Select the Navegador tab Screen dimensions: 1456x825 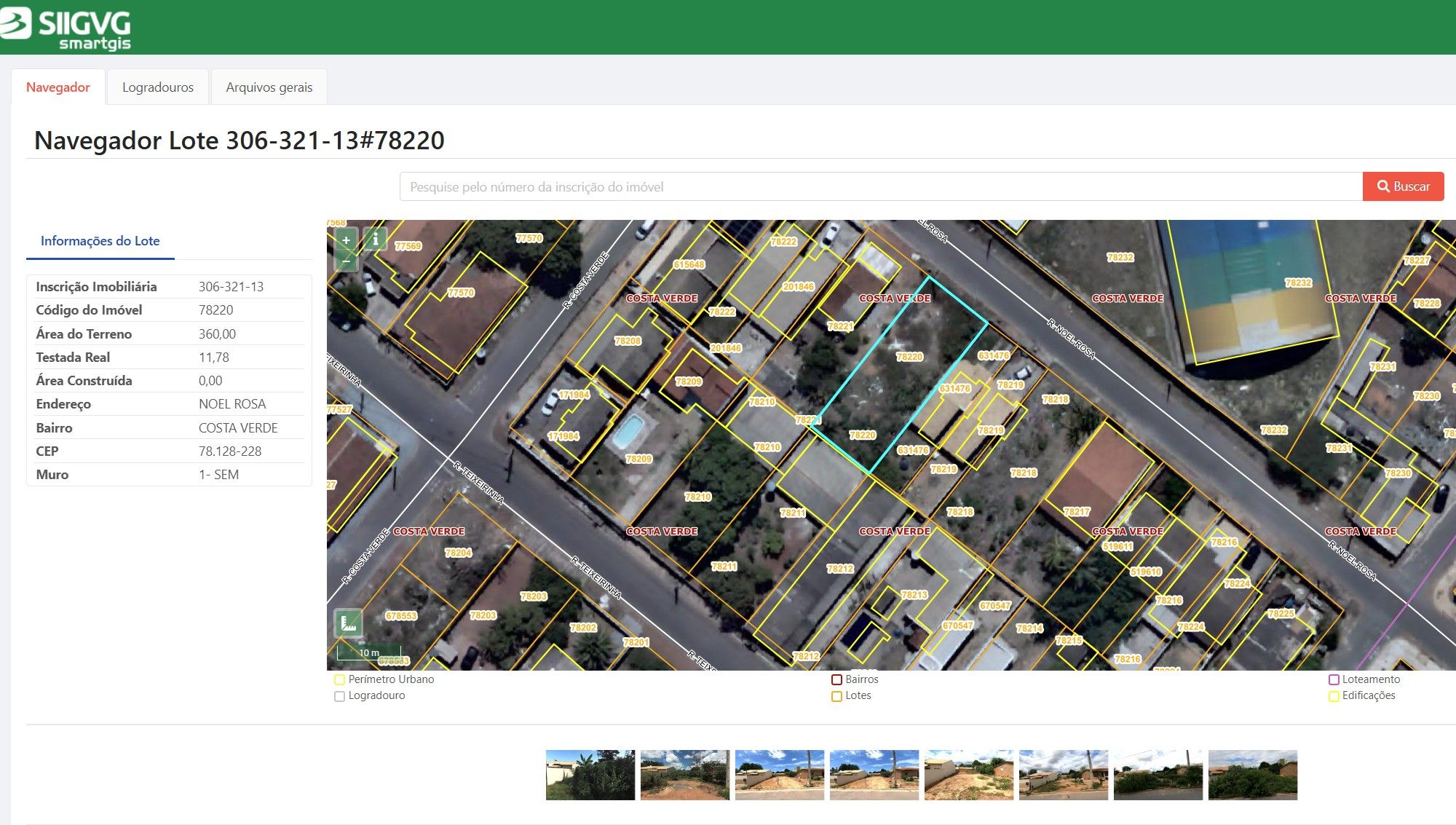58,87
